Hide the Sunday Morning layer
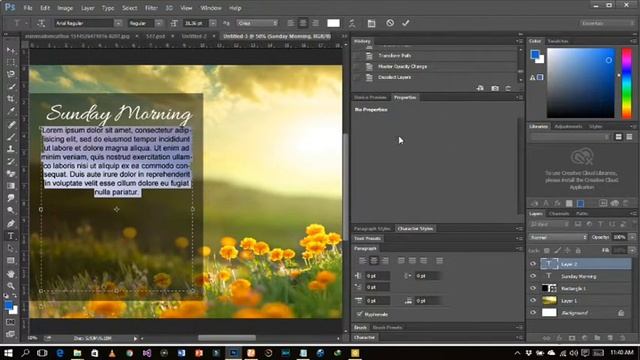Image resolution: width=640 pixels, height=360 pixels. tap(533, 276)
